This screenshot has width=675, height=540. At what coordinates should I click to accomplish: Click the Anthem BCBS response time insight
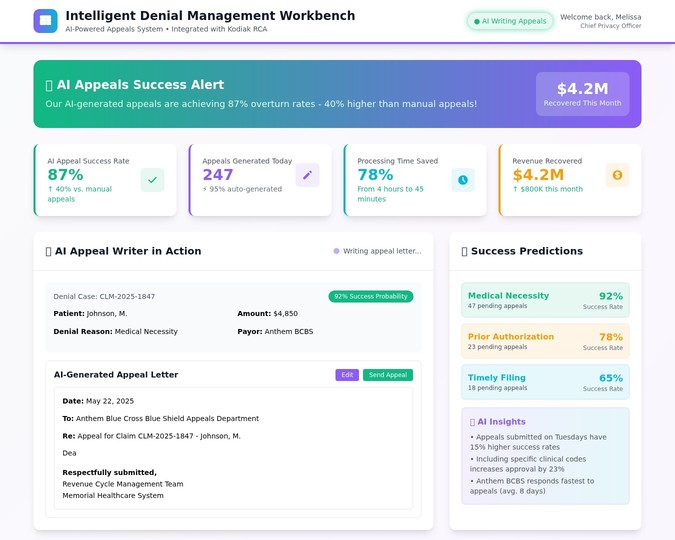[x=532, y=486]
